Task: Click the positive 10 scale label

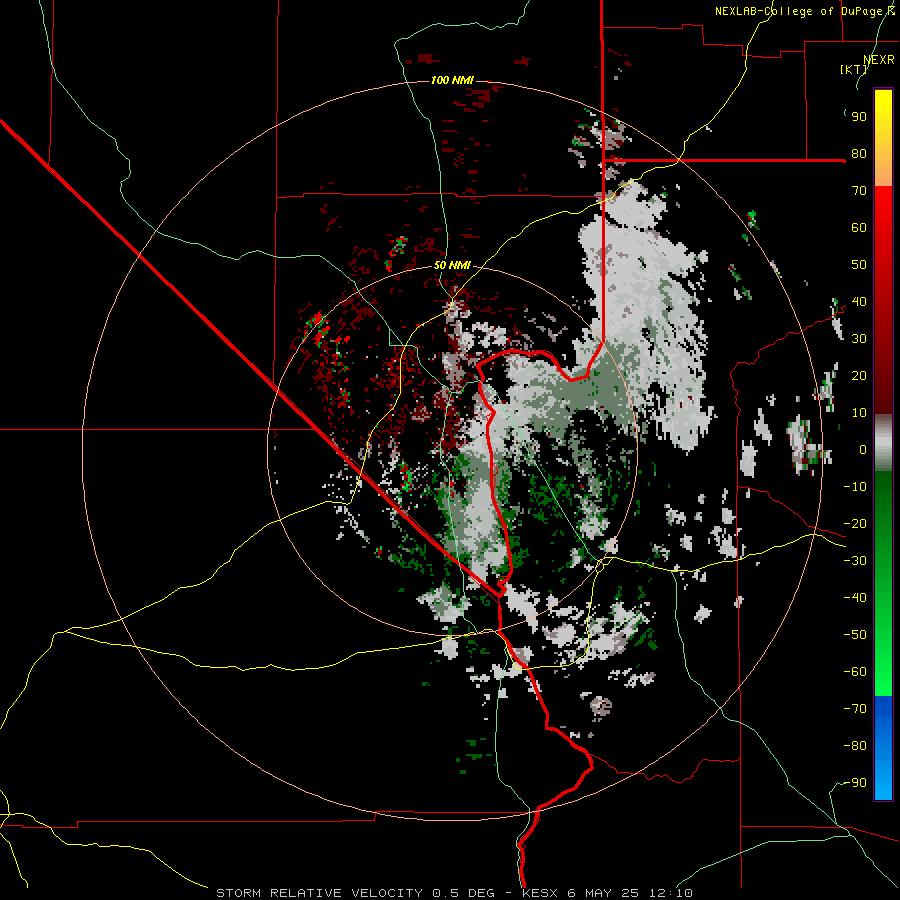Action: click(x=859, y=413)
